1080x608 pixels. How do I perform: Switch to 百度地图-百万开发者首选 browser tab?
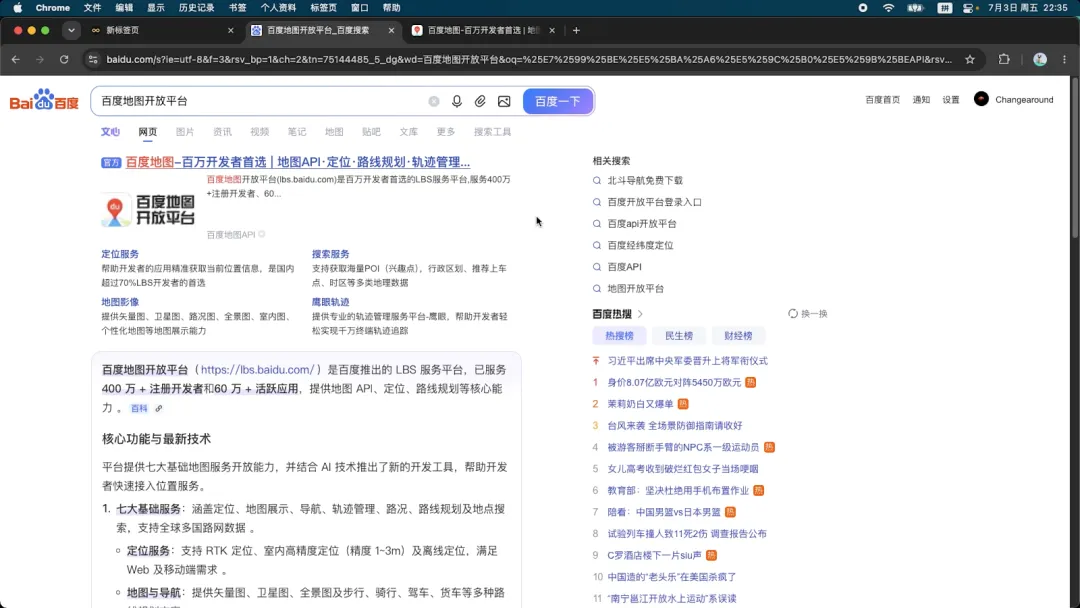[x=482, y=30]
